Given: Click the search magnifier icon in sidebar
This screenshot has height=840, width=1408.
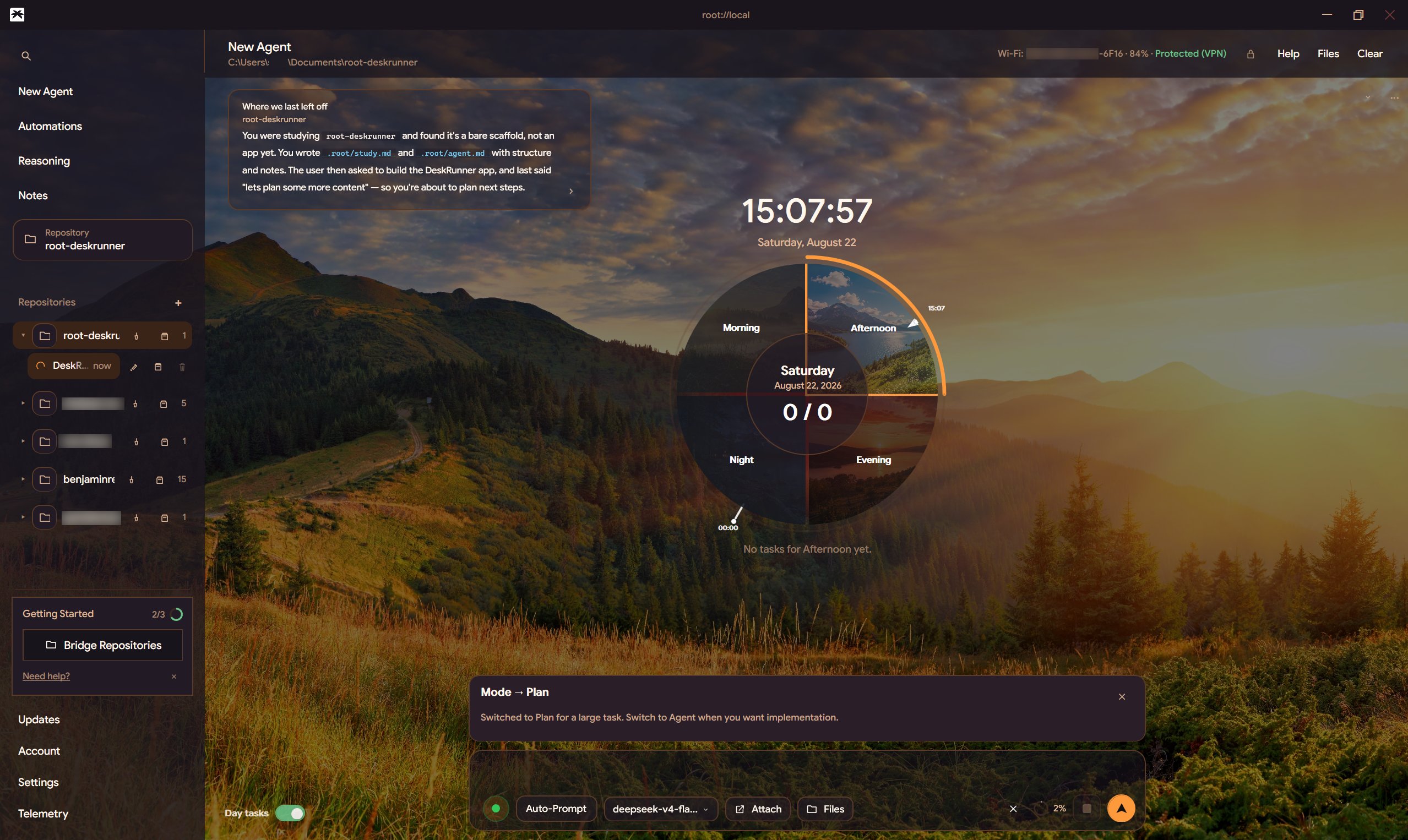Looking at the screenshot, I should click(x=26, y=56).
